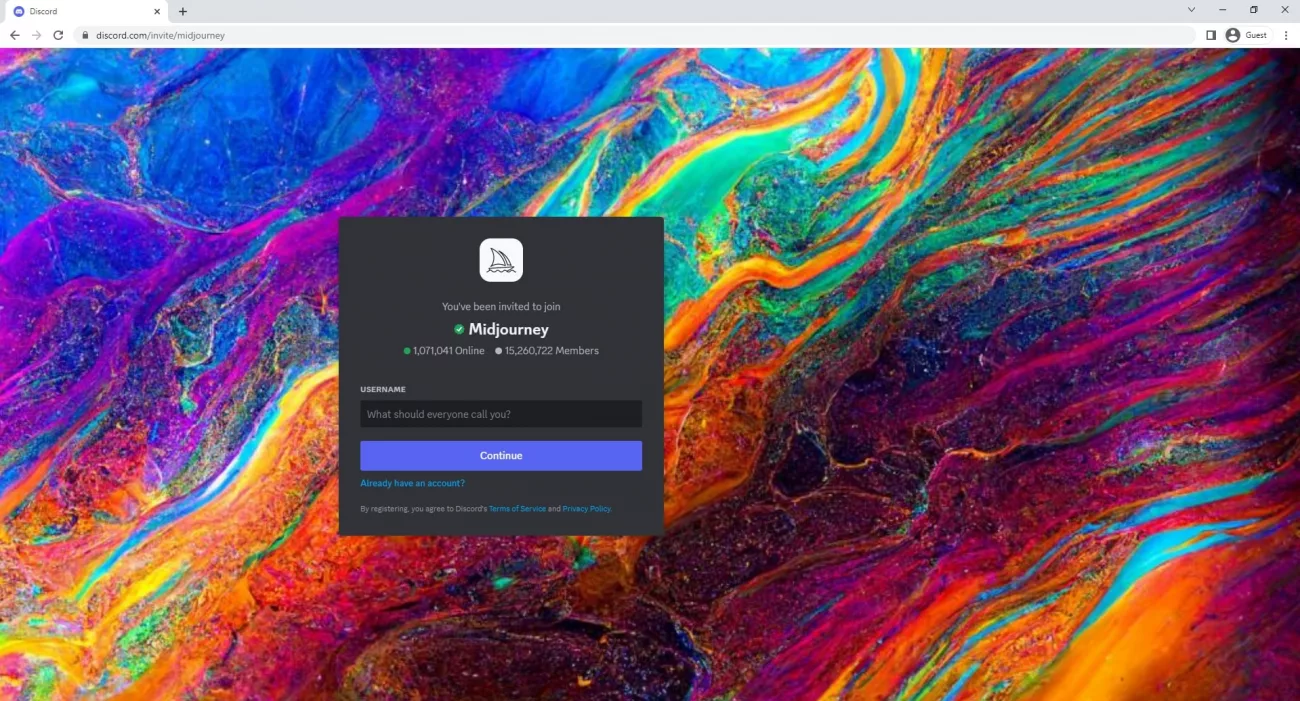Click the lock icon in the address bar
1300x701 pixels.
[86, 35]
